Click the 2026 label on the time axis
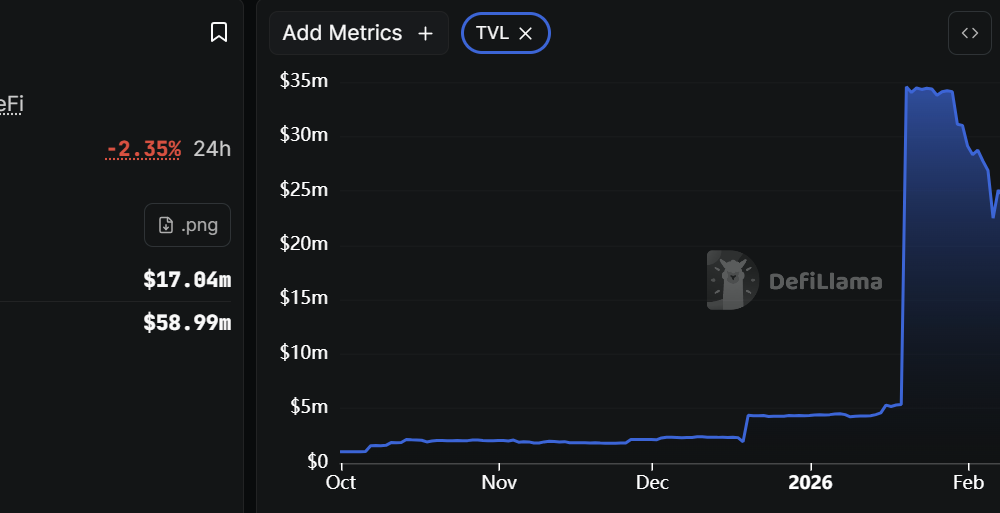 click(x=809, y=483)
